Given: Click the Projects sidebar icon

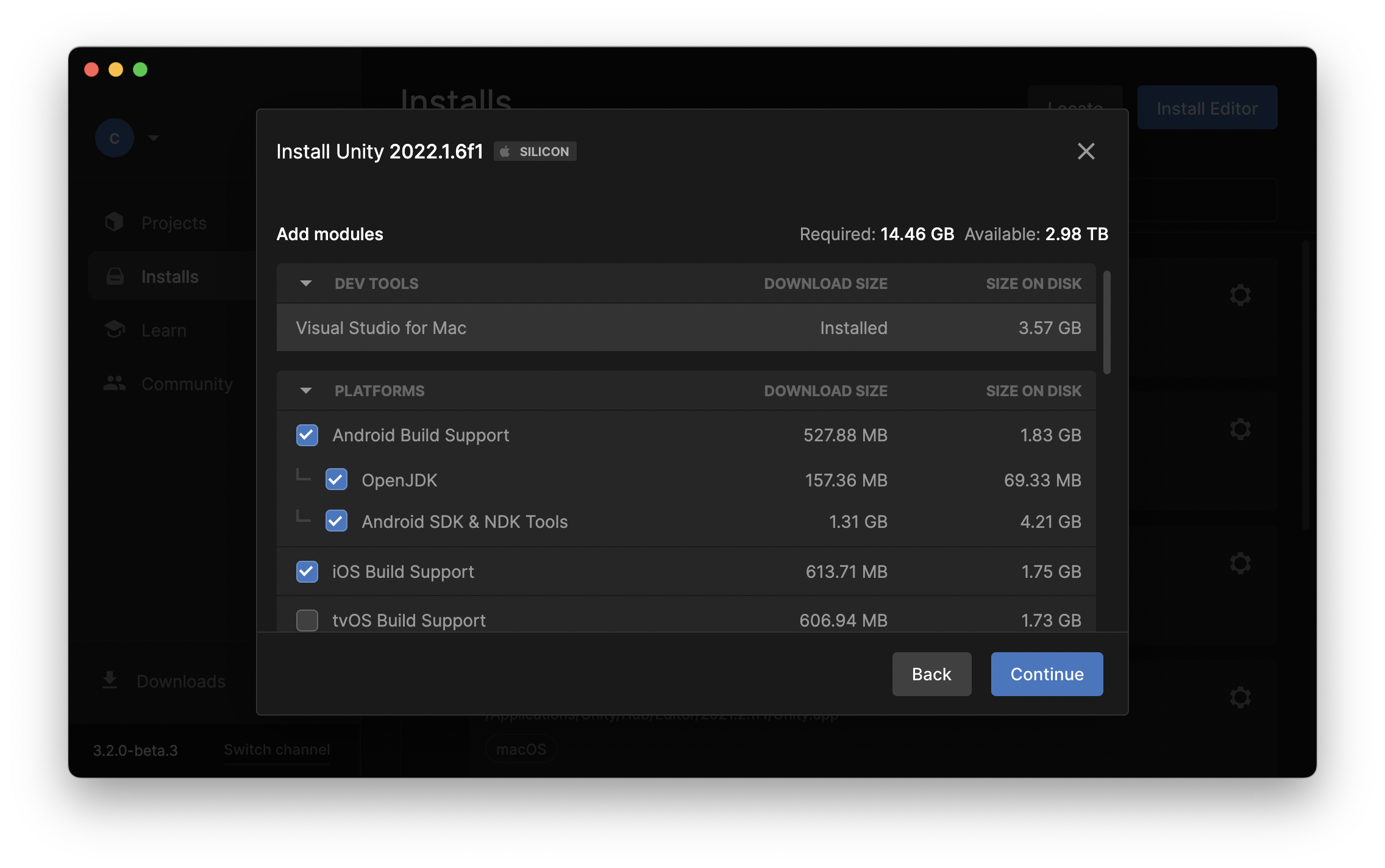Looking at the screenshot, I should tap(114, 222).
